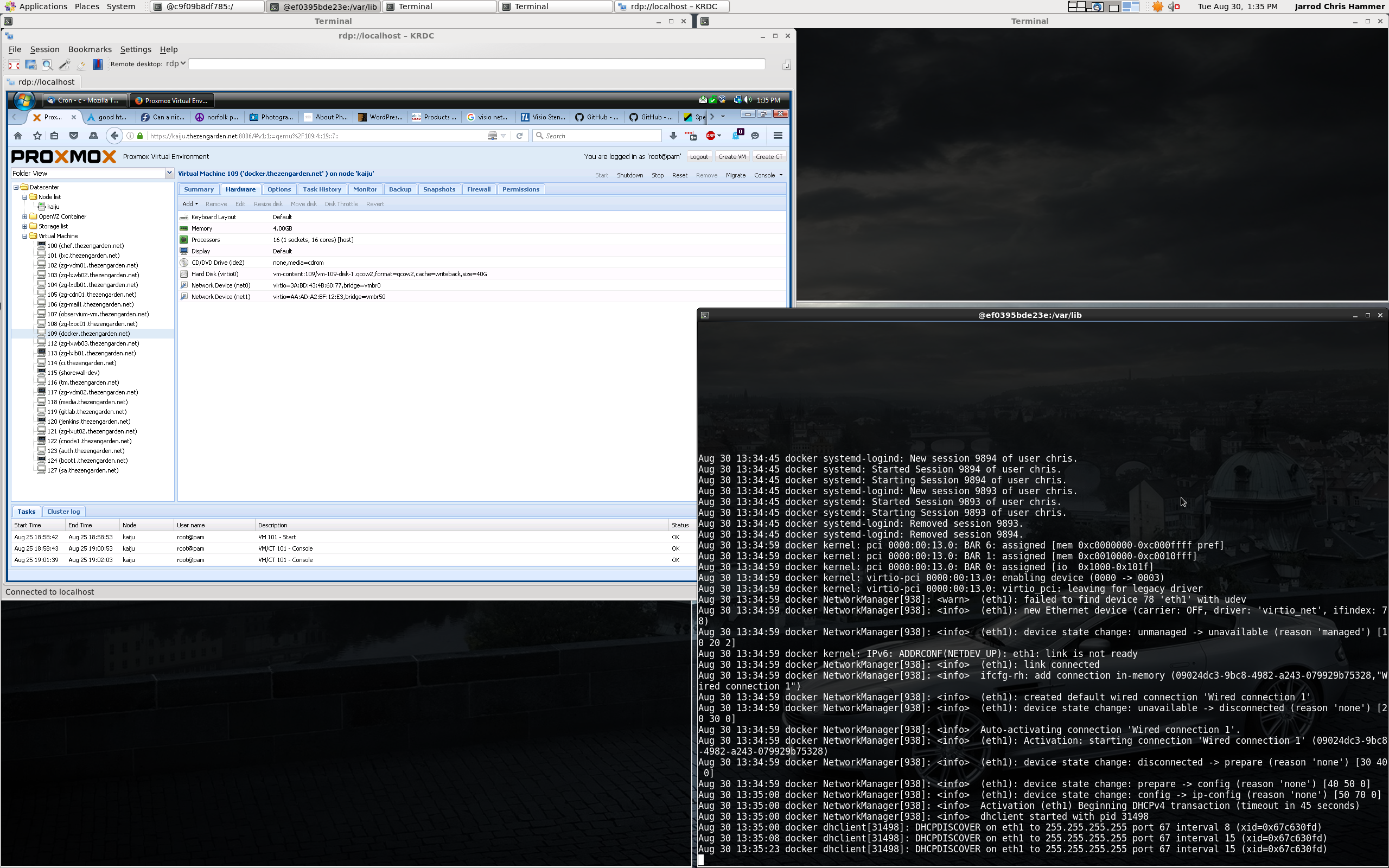Collapse Virtual Machine folder
1389x868 pixels.
[24, 236]
